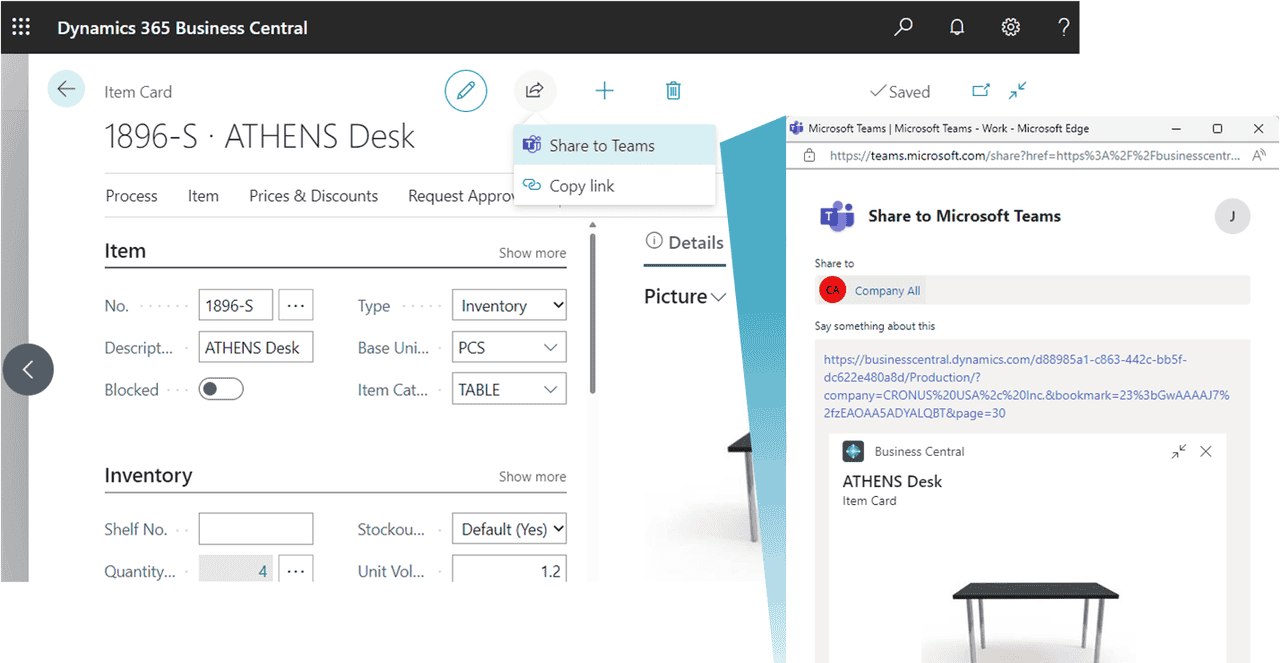Open the notifications bell

956,27
